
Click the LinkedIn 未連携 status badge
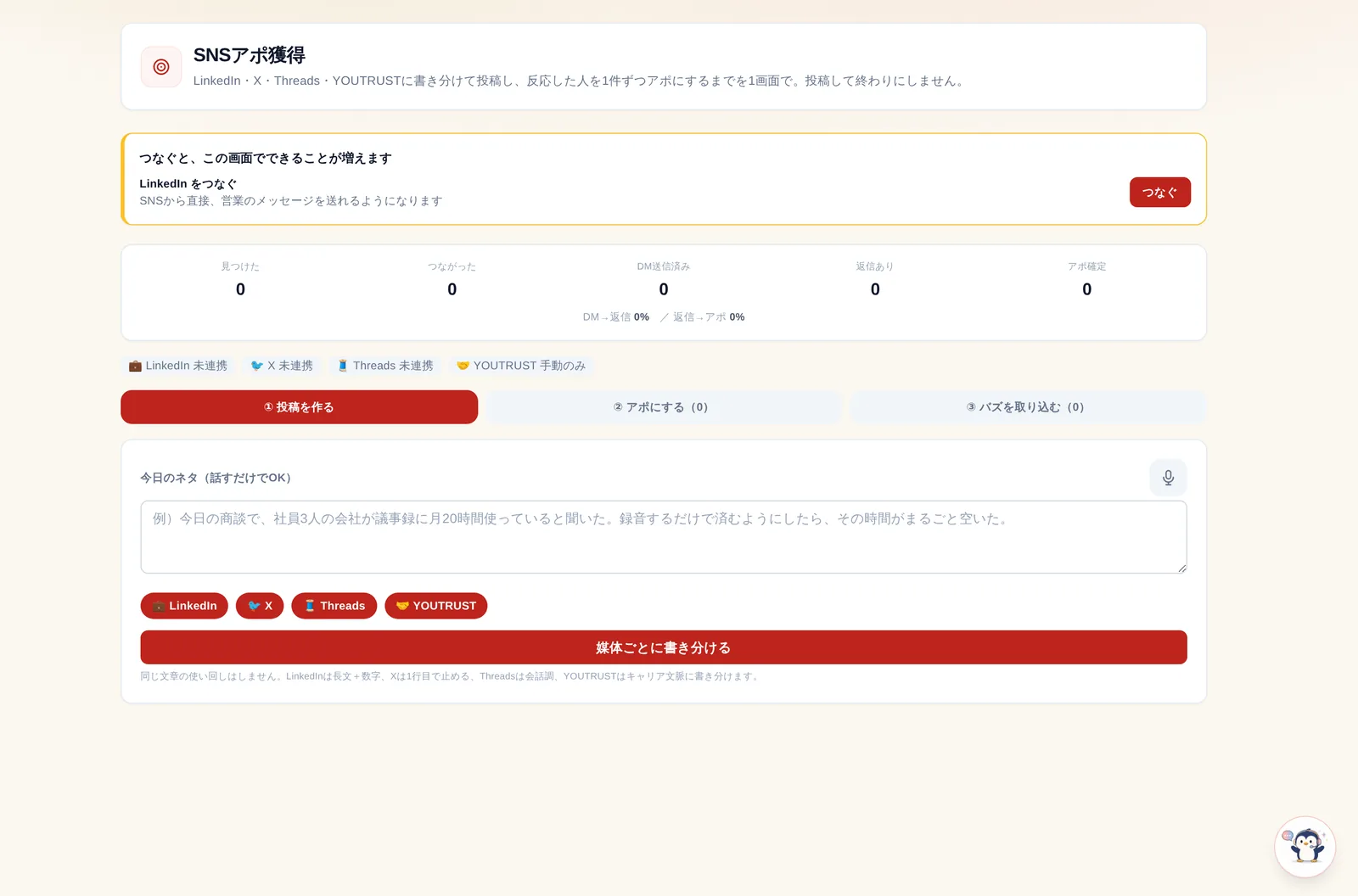(178, 366)
